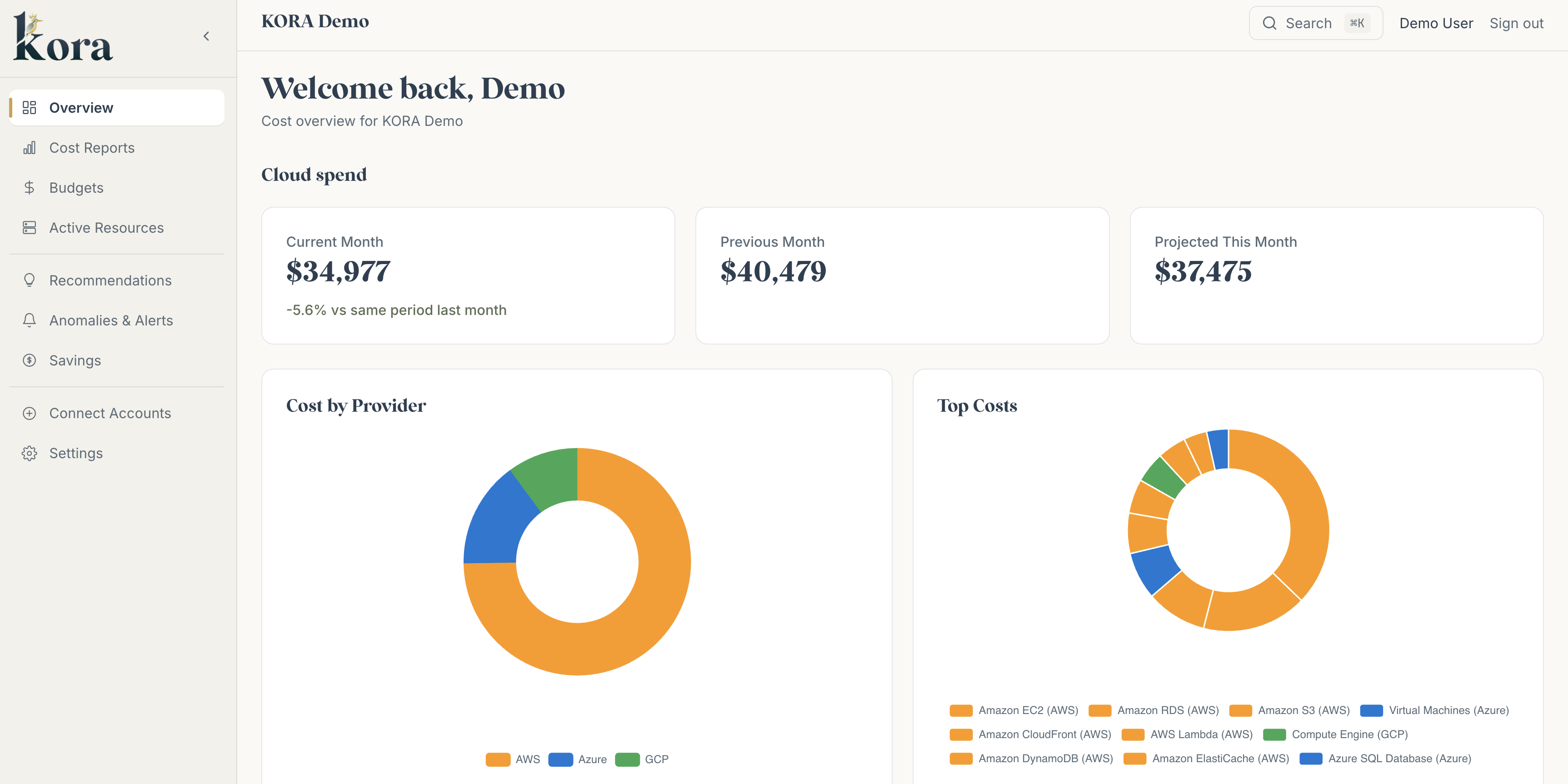Toggle Amazon CloudFront (AWS) legend item
The height and width of the screenshot is (784, 1568).
[x=1030, y=734]
